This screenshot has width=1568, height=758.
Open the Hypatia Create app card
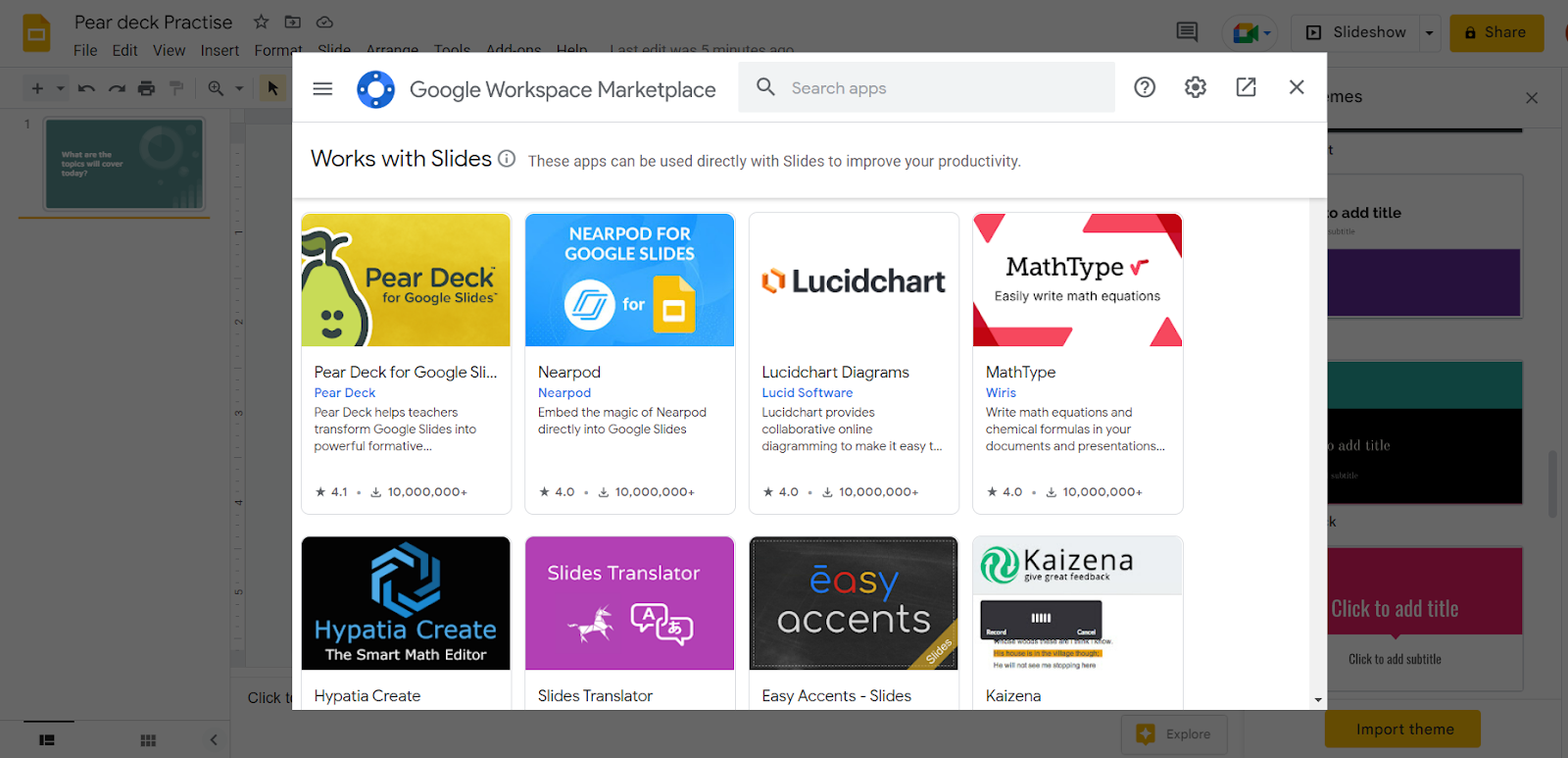406,623
